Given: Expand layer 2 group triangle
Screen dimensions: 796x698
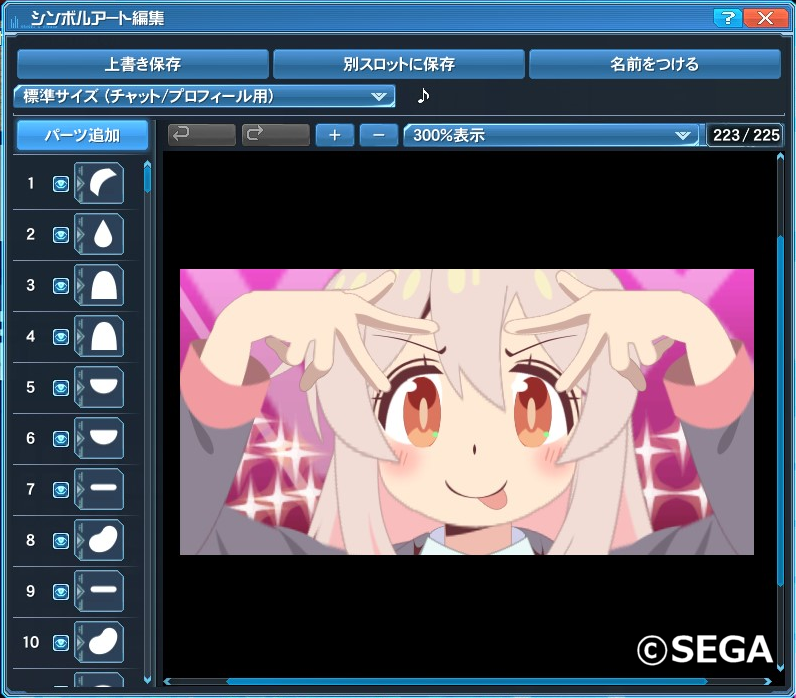Looking at the screenshot, I should [x=80, y=234].
